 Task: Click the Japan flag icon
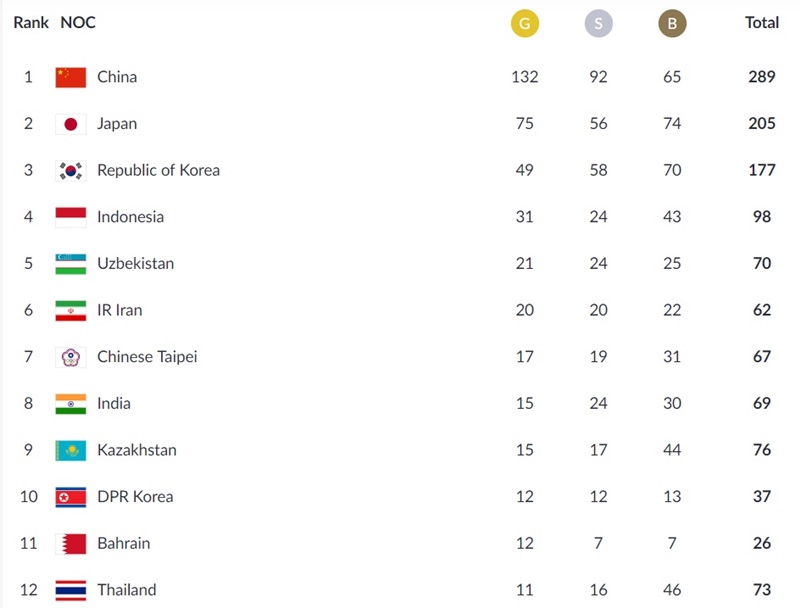pos(71,124)
